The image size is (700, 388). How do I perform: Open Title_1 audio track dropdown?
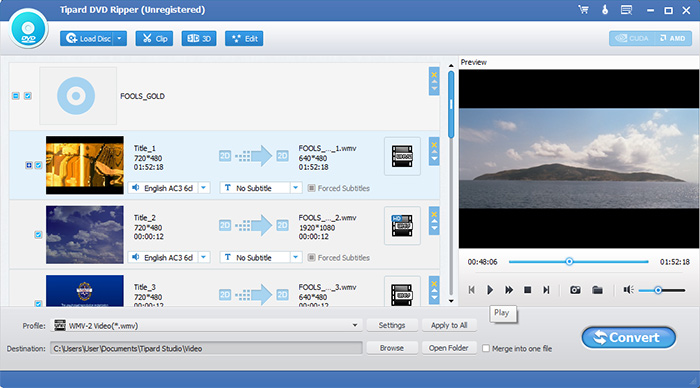204,188
